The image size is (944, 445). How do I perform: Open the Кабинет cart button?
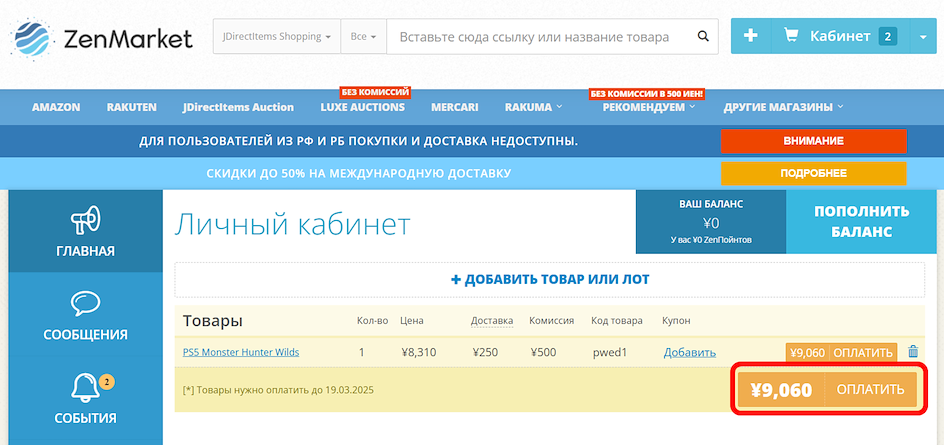[840, 36]
